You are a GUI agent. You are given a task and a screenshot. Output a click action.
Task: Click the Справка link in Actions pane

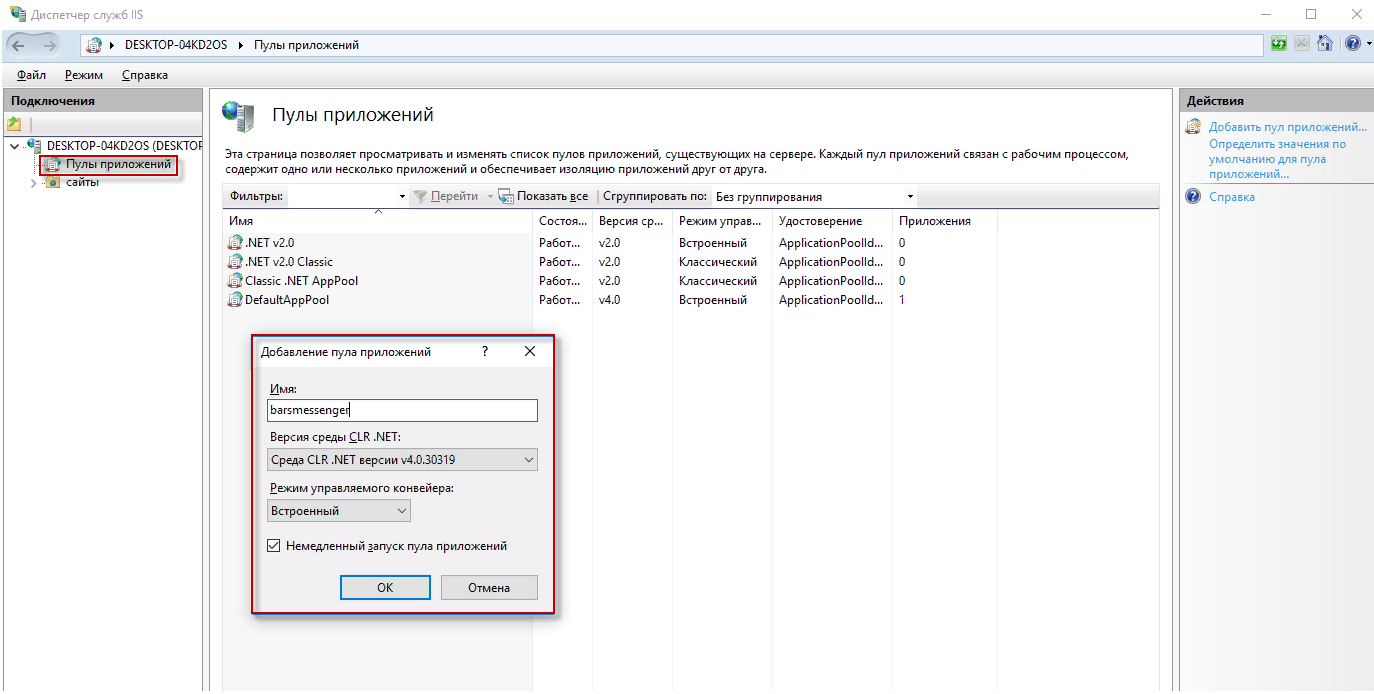pos(1231,197)
